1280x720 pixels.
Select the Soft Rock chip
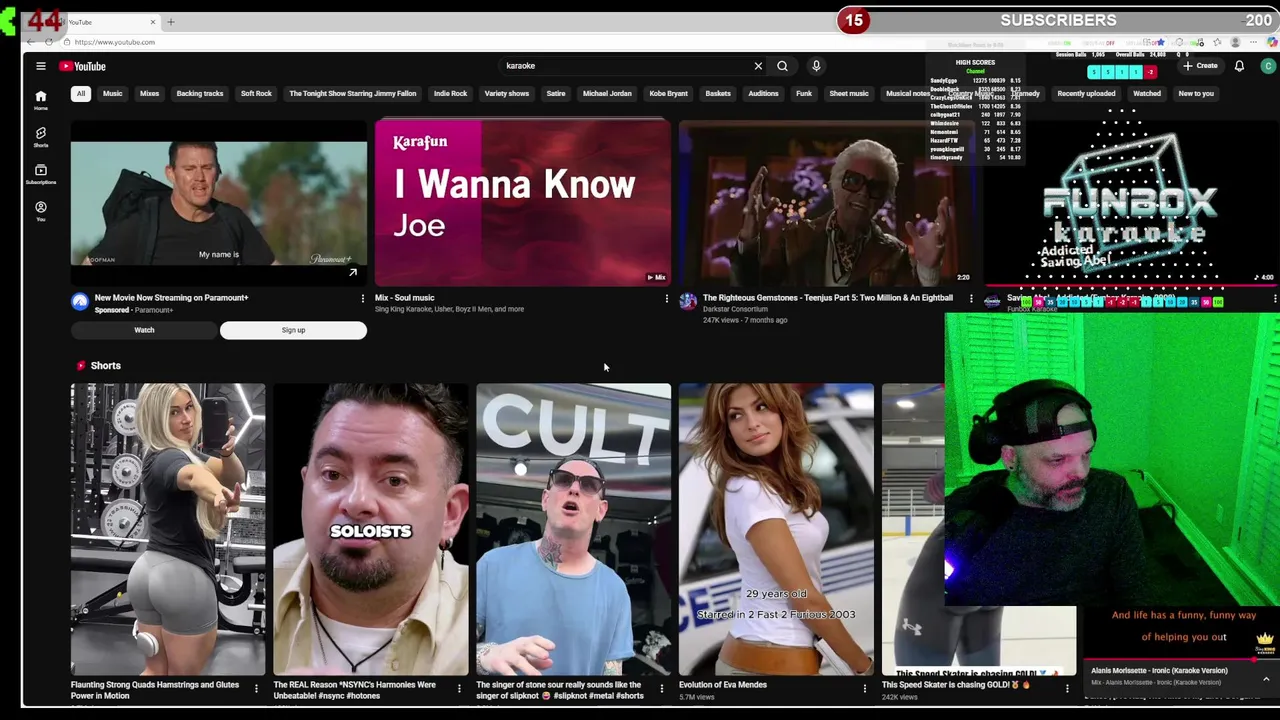click(x=256, y=93)
